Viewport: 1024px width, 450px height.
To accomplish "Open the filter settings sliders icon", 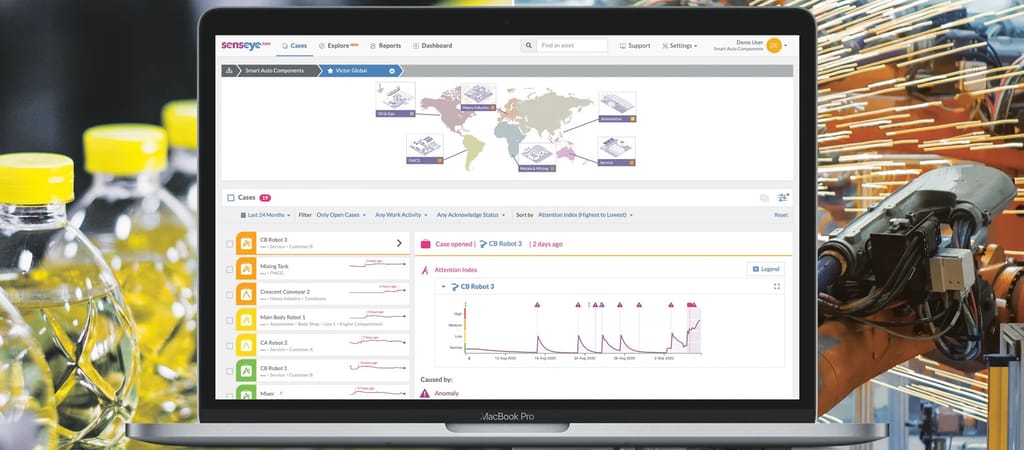I will pyautogui.click(x=782, y=198).
